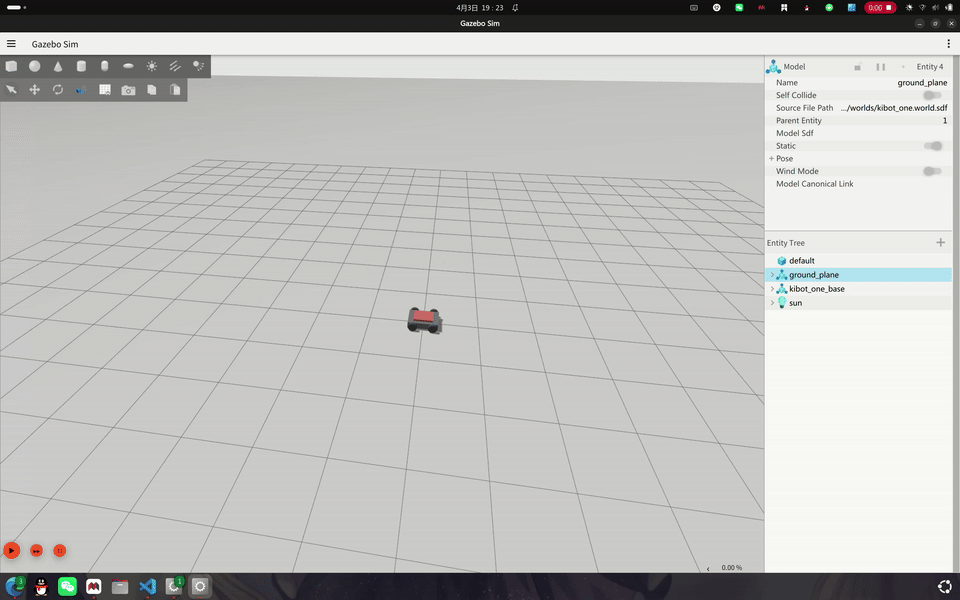Toggle the Wind Mode switch
This screenshot has width=960, height=600.
932,171
